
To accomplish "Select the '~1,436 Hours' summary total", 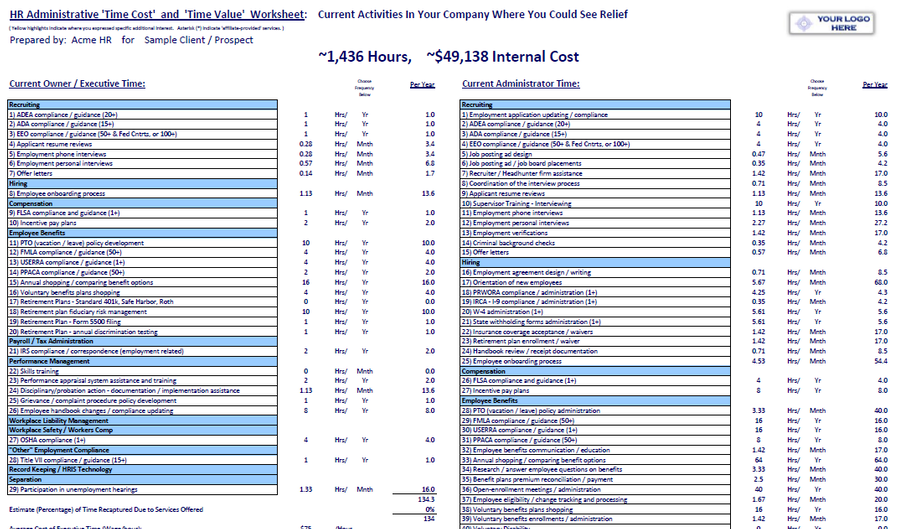I will click(364, 56).
